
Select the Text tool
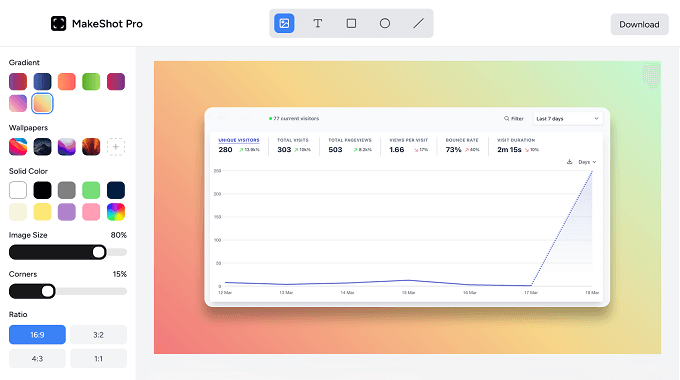[318, 23]
